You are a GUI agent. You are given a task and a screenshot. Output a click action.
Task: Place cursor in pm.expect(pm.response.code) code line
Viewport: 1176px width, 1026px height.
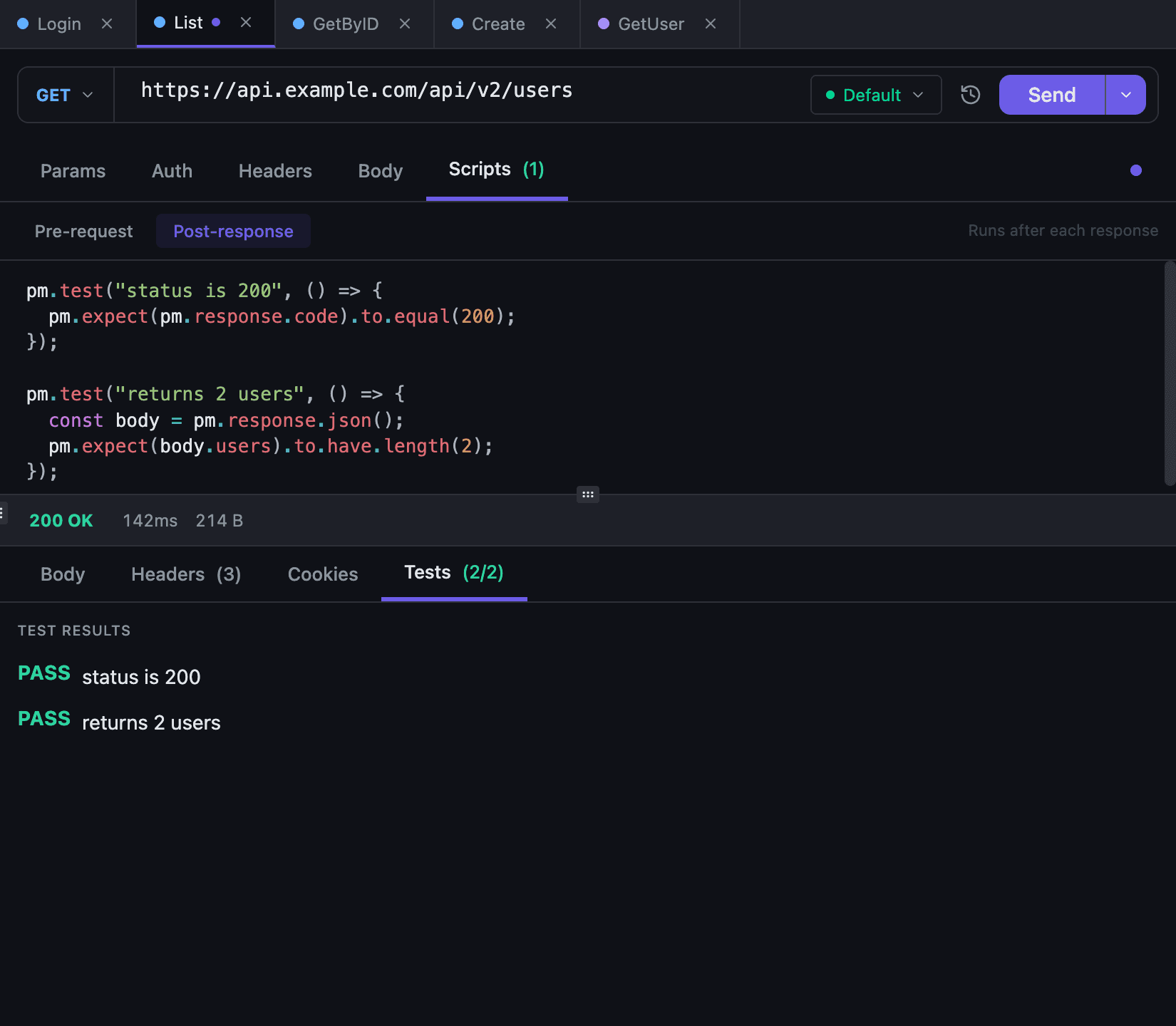pyautogui.click(x=282, y=316)
